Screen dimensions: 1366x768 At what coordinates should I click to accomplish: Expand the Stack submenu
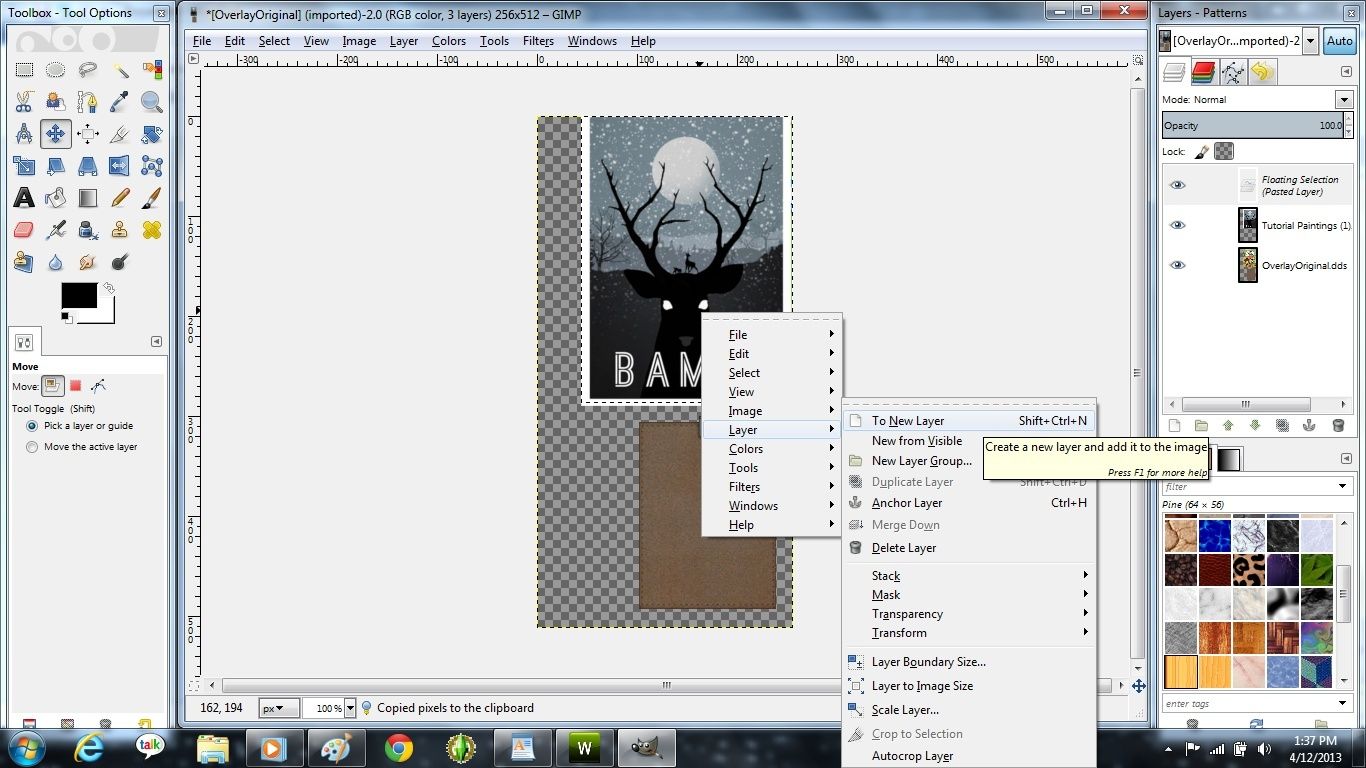click(x=969, y=576)
